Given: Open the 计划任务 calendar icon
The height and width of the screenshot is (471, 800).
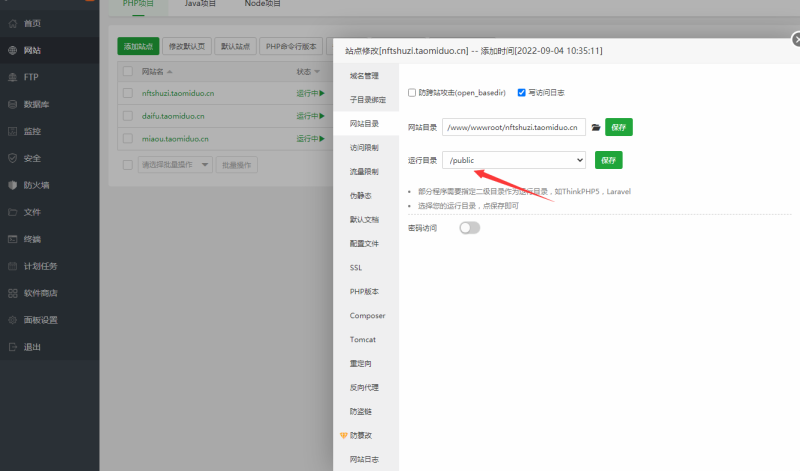Looking at the screenshot, I should 13,266.
